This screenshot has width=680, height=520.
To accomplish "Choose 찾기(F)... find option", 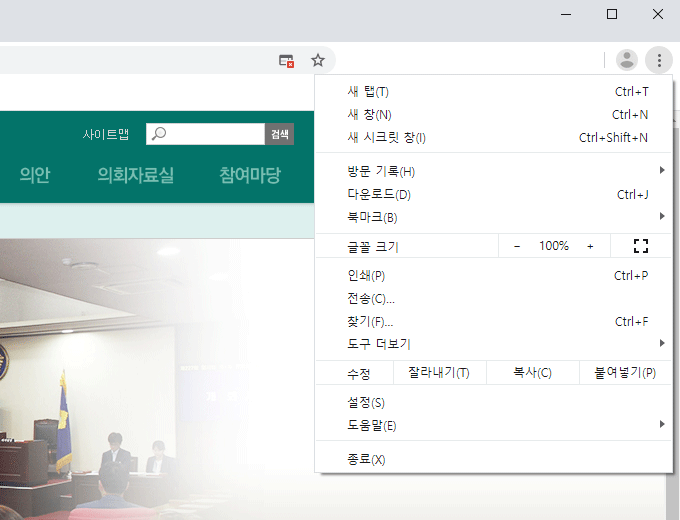I will coord(494,321).
